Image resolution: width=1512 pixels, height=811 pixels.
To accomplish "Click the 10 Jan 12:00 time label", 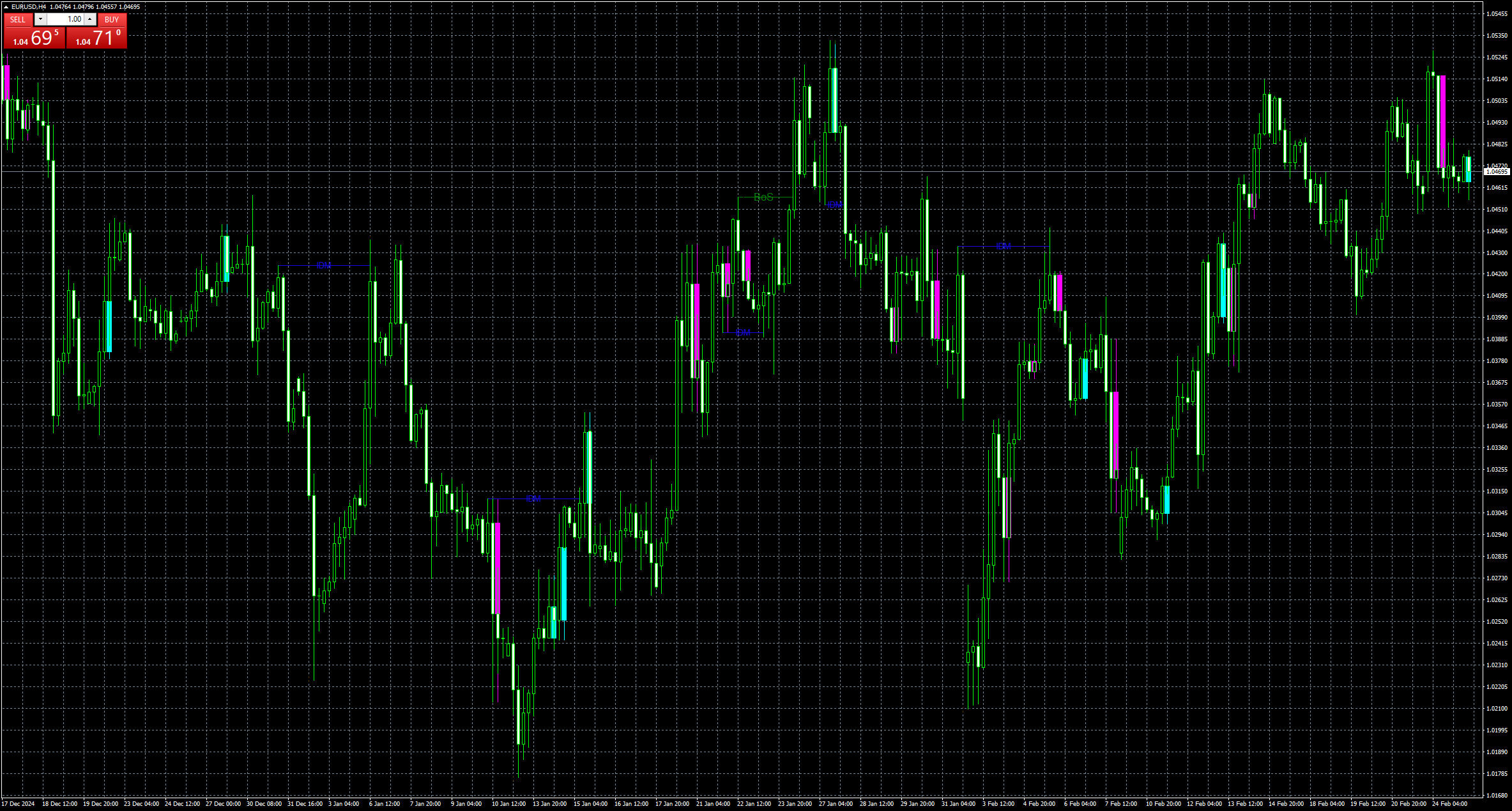I will [509, 804].
